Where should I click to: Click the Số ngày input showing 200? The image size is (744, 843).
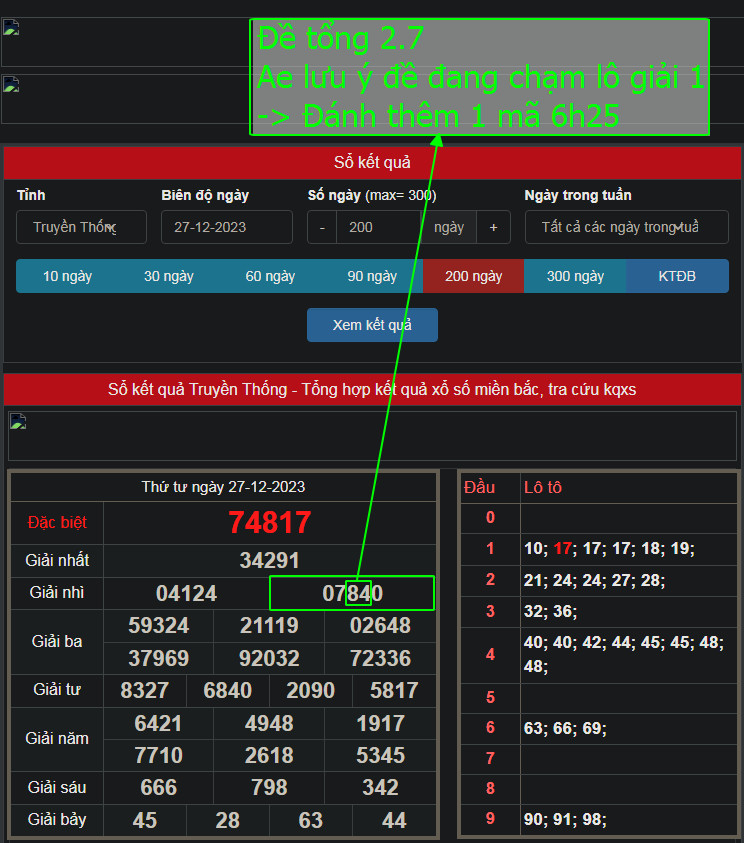(x=378, y=227)
